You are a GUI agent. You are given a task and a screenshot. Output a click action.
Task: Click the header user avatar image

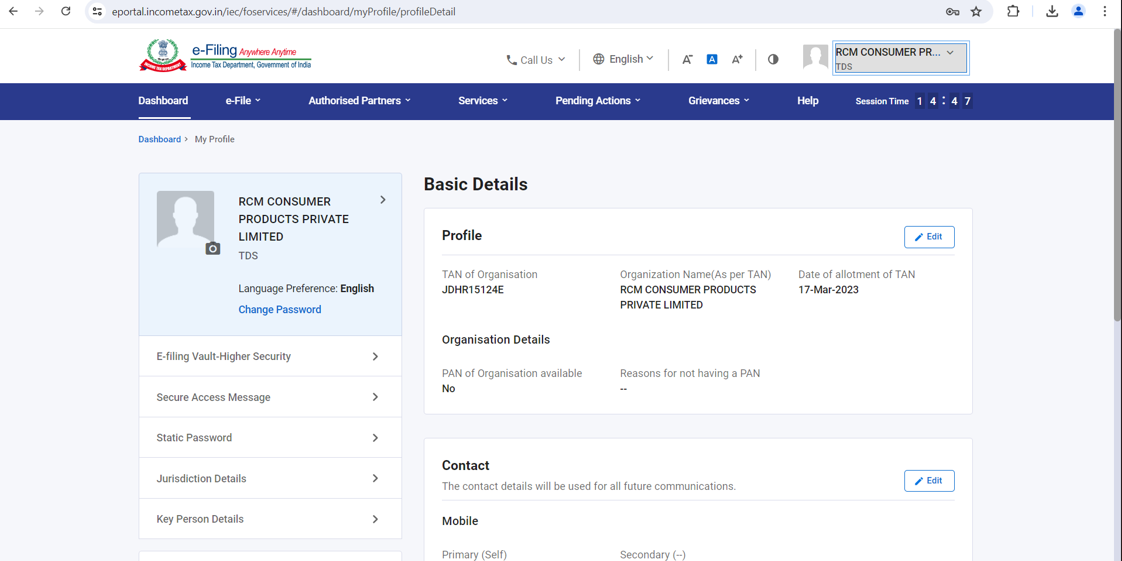pyautogui.click(x=815, y=57)
